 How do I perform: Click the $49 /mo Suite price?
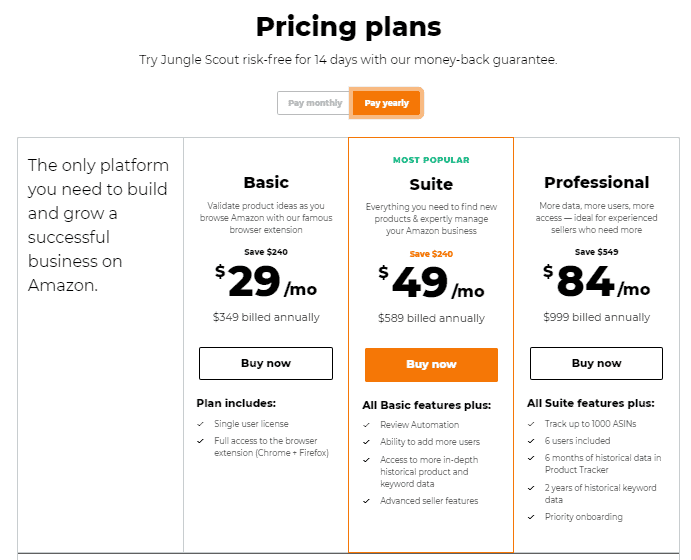431,283
